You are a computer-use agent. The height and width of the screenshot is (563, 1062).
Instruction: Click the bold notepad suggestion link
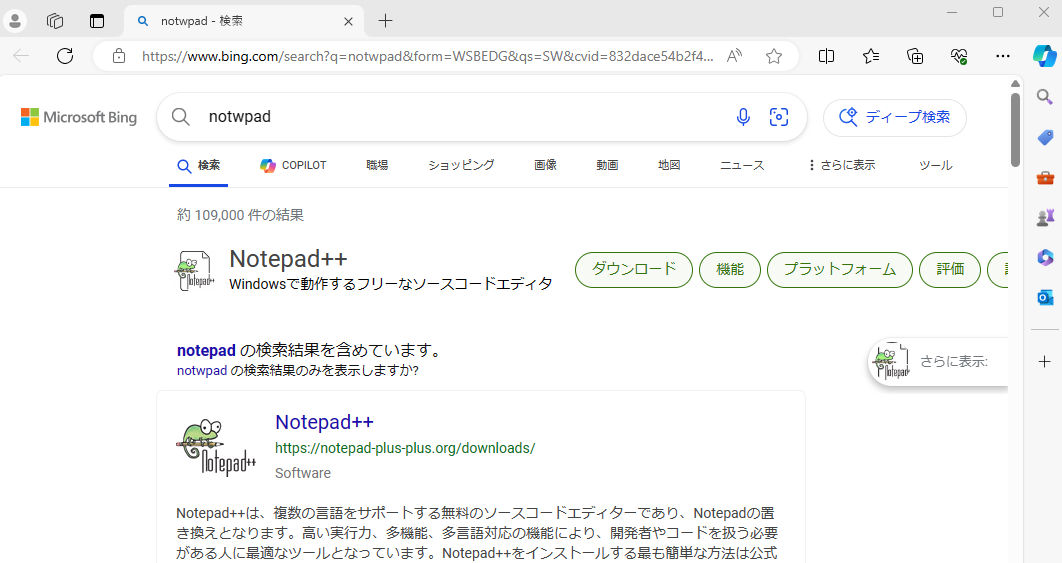[206, 350]
